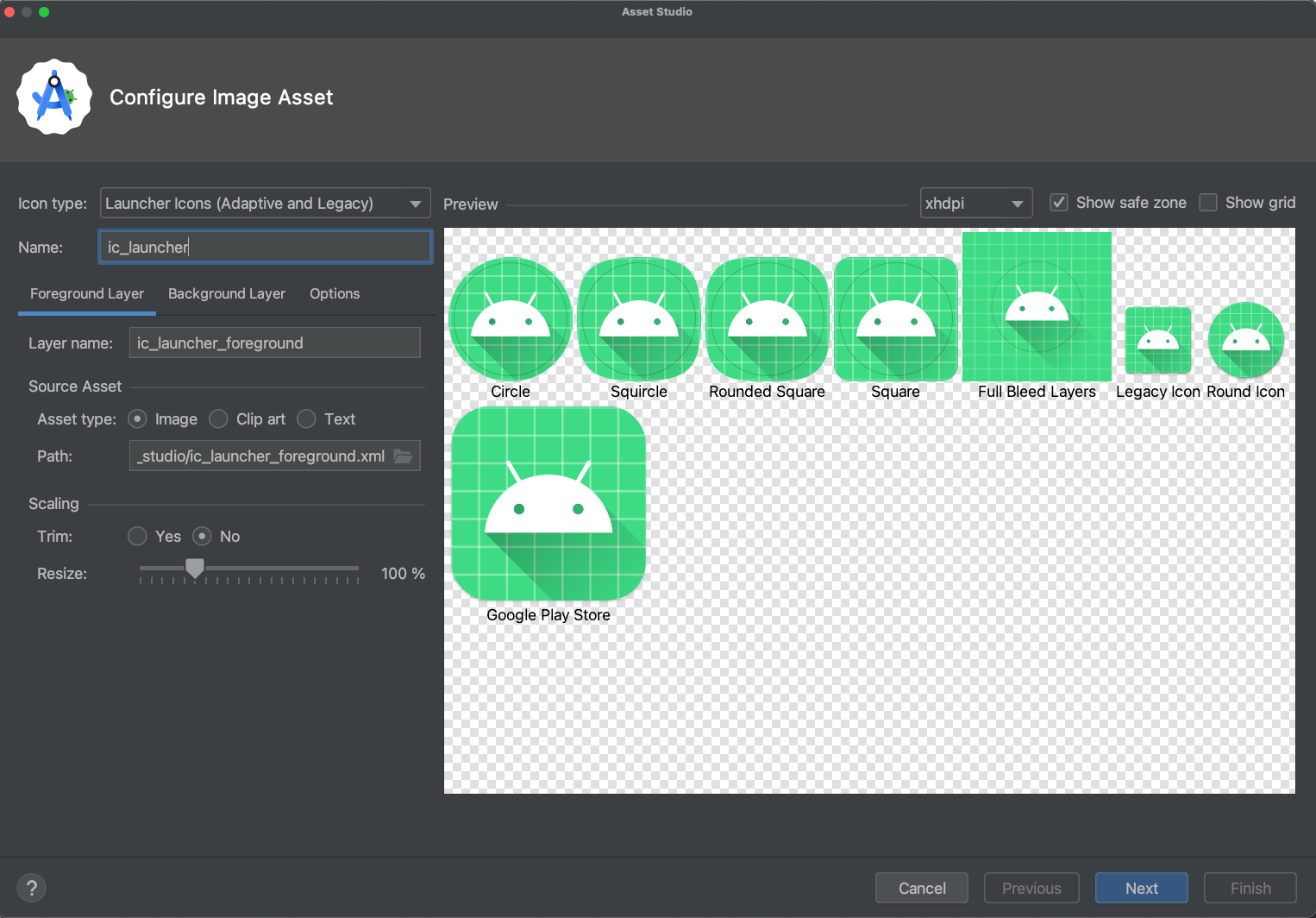Choose Image asset type radio button
Screen dimensions: 1316x918
(137, 419)
